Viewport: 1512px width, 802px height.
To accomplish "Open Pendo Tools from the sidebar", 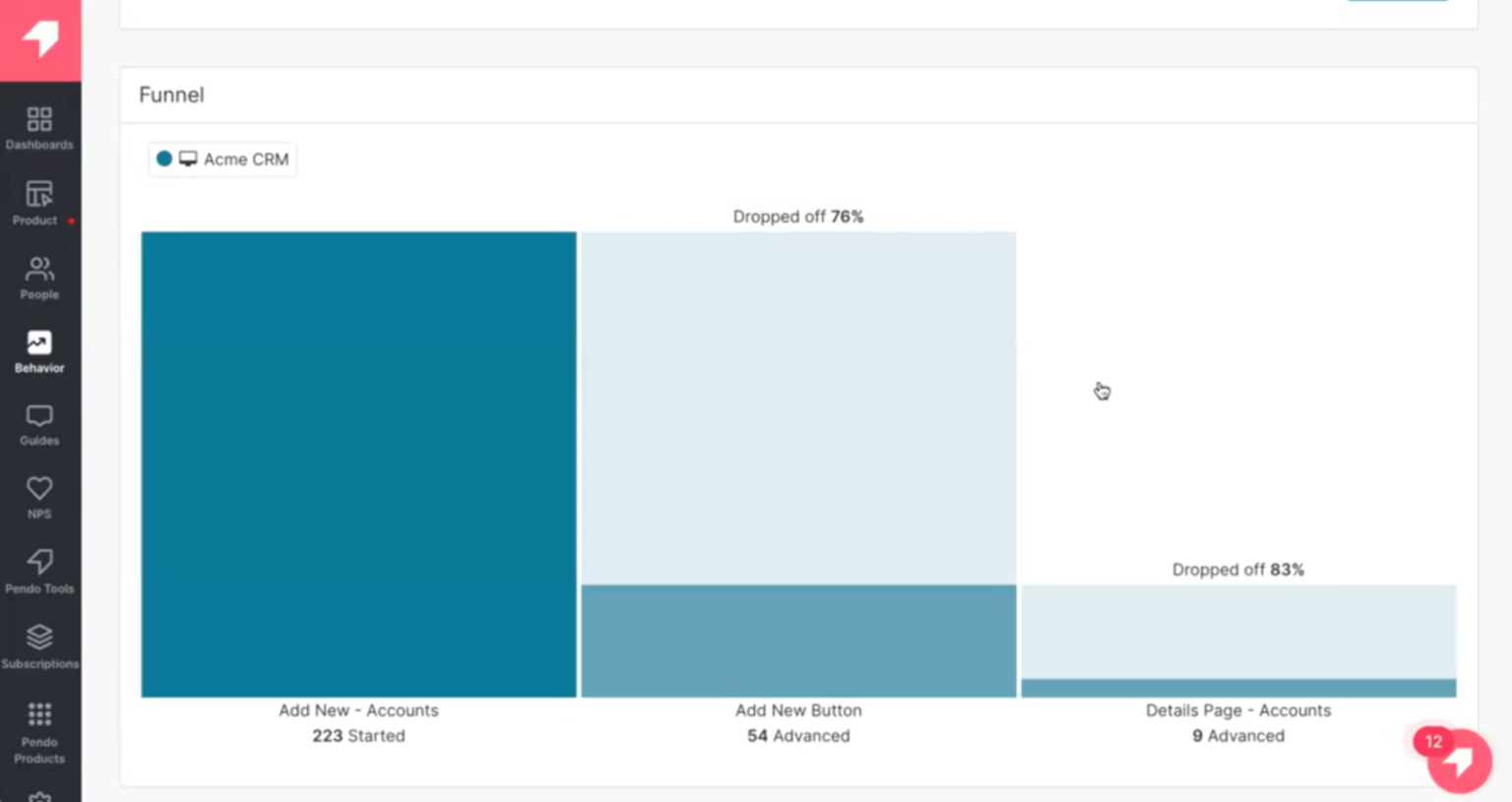I will 39,563.
